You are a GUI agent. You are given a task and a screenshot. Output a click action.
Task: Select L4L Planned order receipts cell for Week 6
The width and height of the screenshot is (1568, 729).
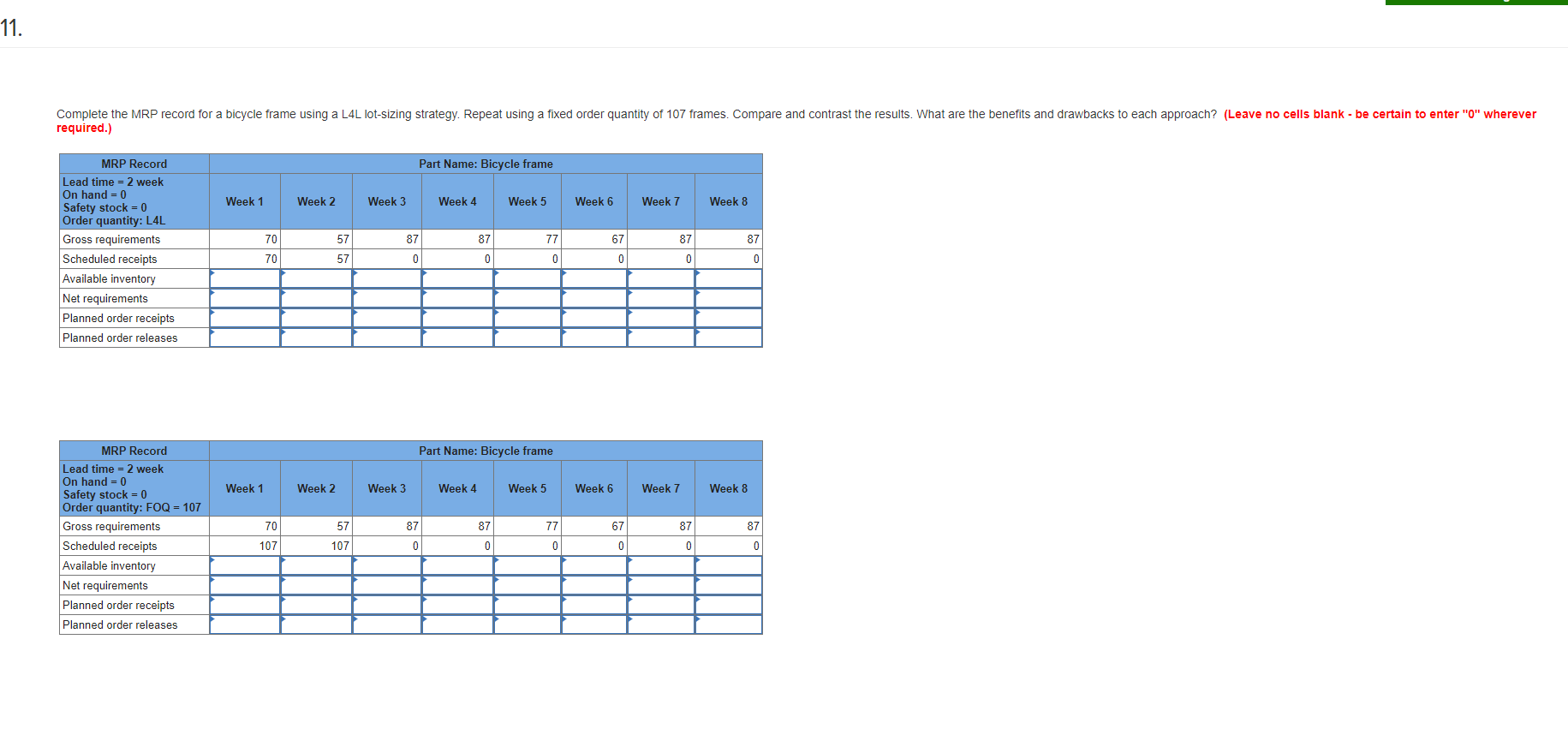(x=594, y=318)
